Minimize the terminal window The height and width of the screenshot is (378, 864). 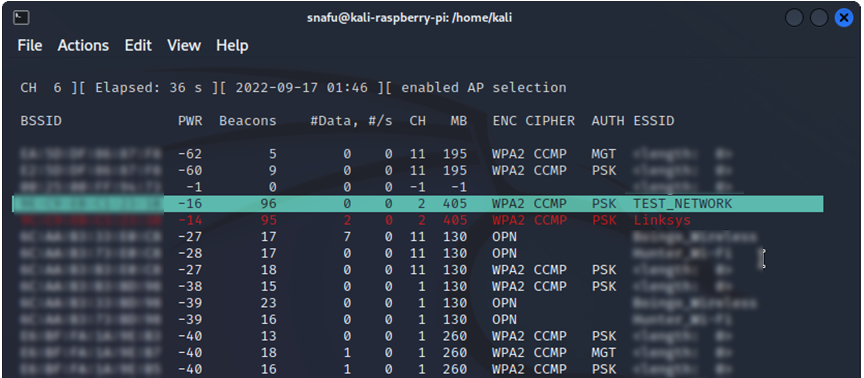click(x=794, y=18)
